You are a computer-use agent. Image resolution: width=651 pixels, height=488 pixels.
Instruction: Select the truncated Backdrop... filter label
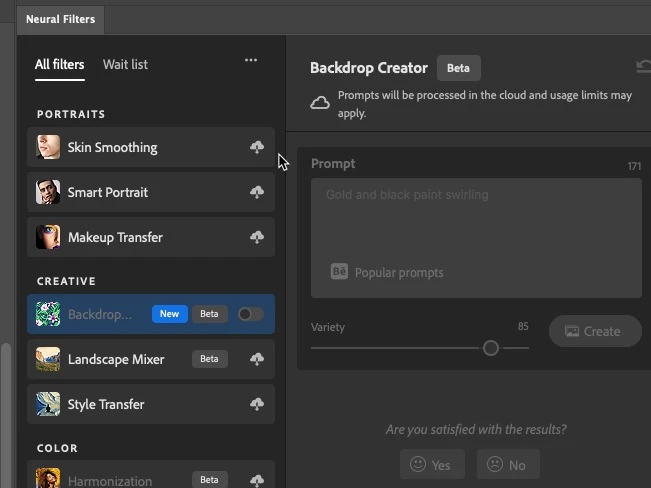(x=100, y=314)
